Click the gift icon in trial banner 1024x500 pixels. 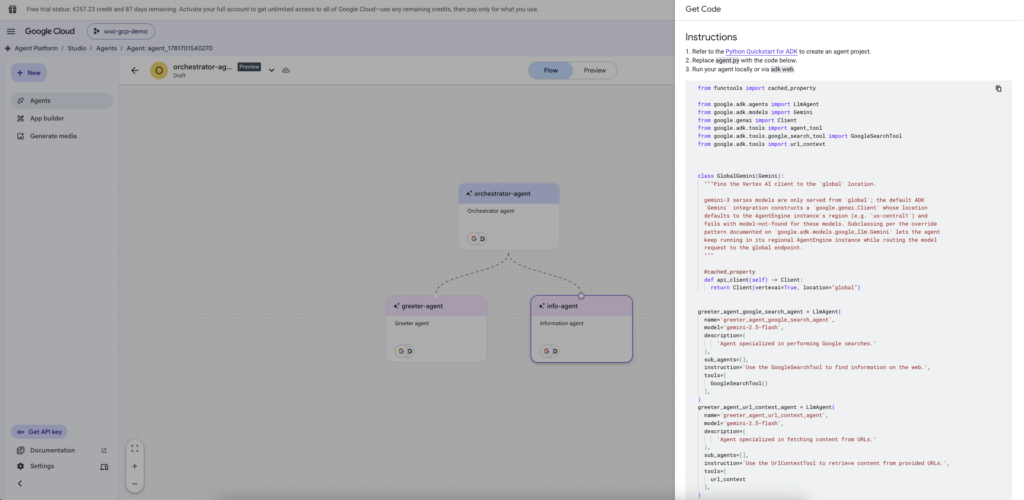pos(12,9)
